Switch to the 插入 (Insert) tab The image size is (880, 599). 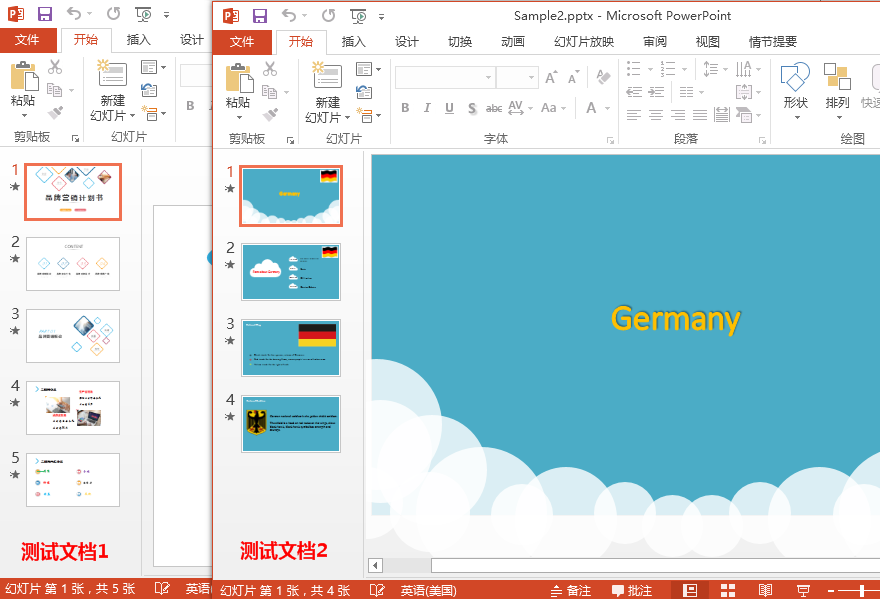point(354,42)
